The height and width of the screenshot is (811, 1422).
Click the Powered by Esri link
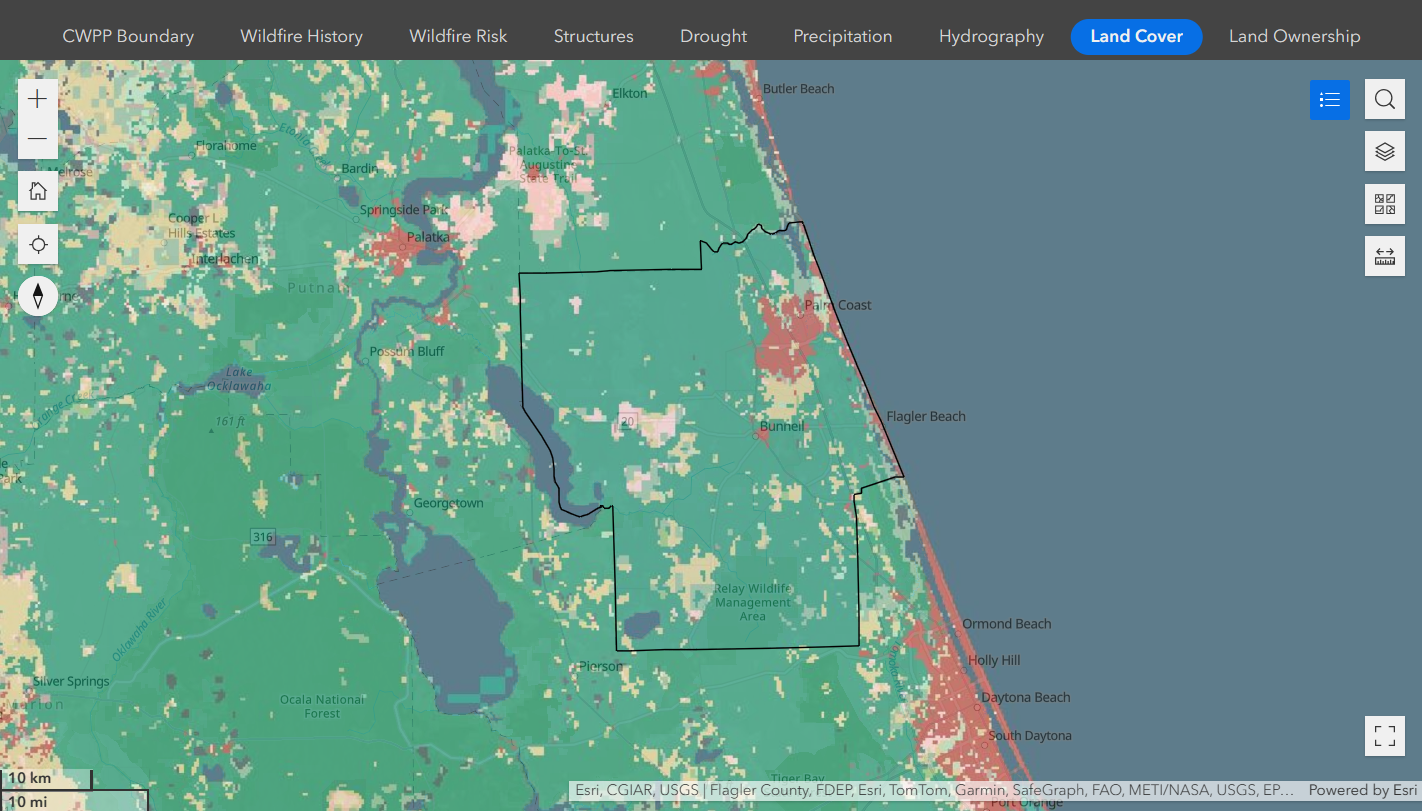point(1362,790)
